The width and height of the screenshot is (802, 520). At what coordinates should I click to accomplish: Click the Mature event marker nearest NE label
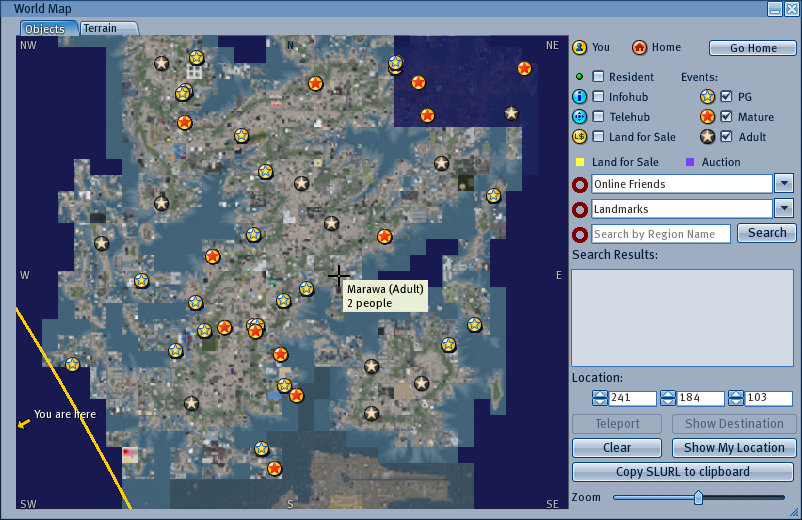(x=524, y=68)
